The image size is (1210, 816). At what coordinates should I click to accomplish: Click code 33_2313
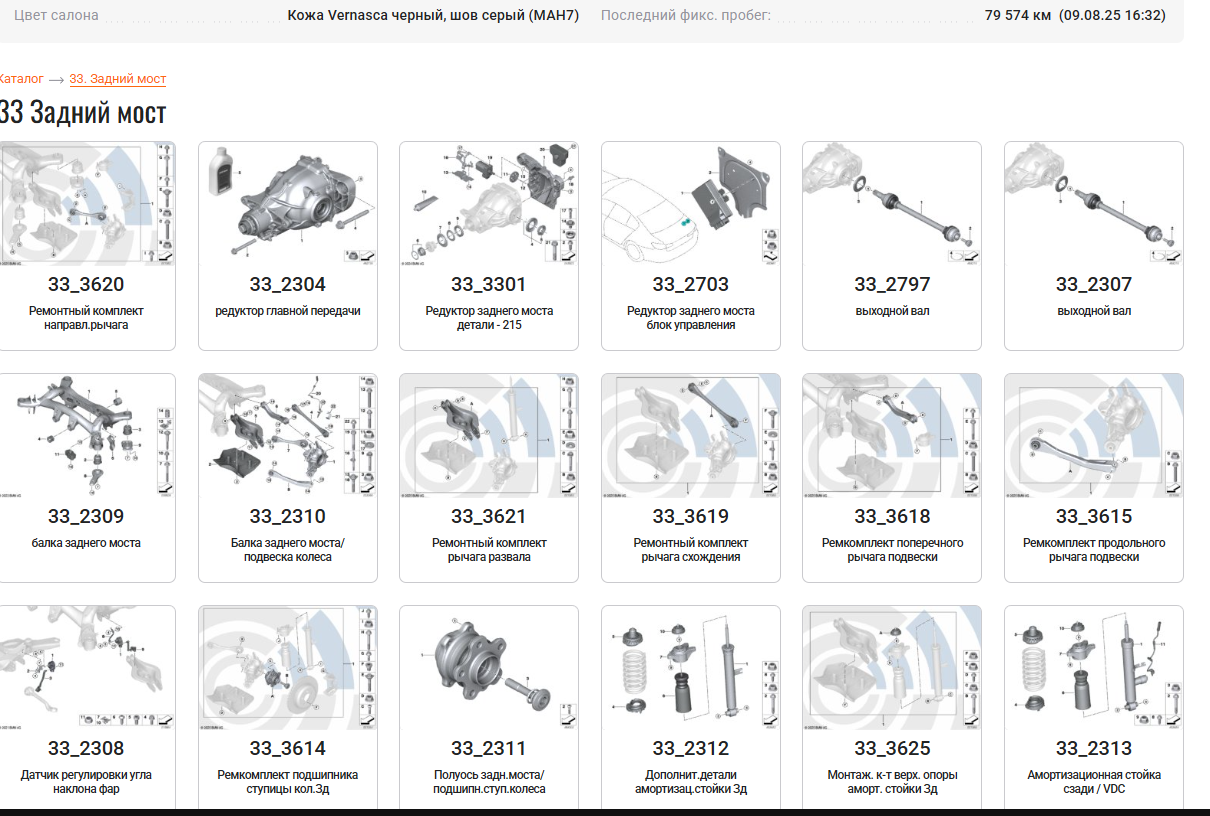tap(1094, 748)
